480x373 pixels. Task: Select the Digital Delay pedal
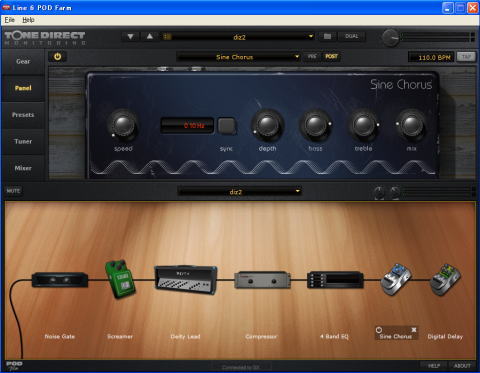pos(445,279)
